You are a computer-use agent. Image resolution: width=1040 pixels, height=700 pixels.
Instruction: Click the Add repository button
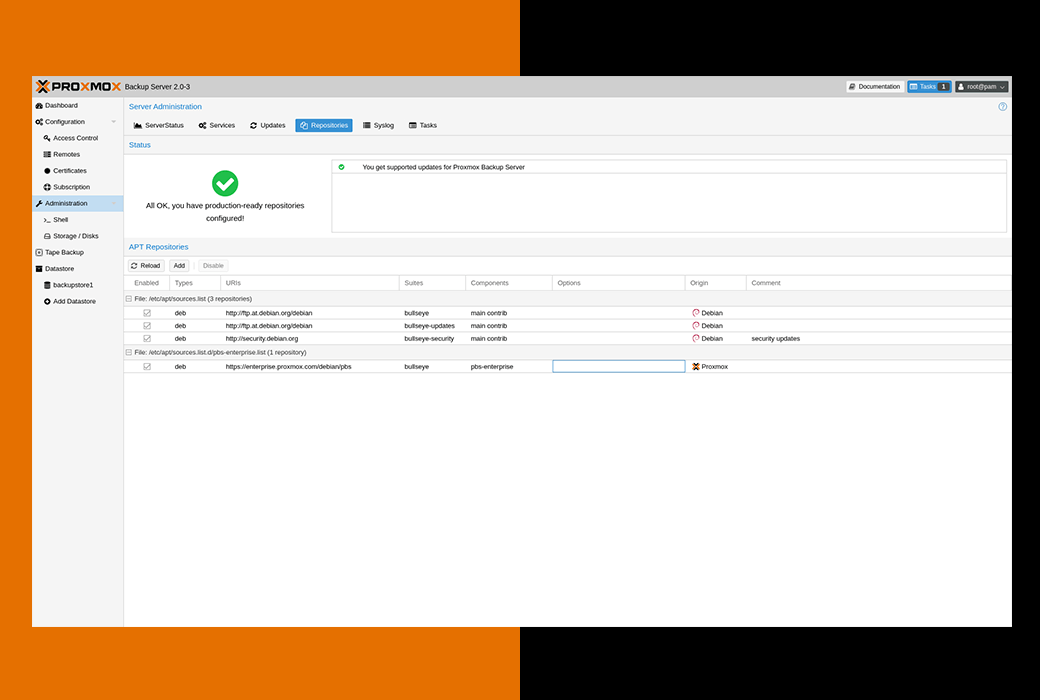(x=179, y=265)
